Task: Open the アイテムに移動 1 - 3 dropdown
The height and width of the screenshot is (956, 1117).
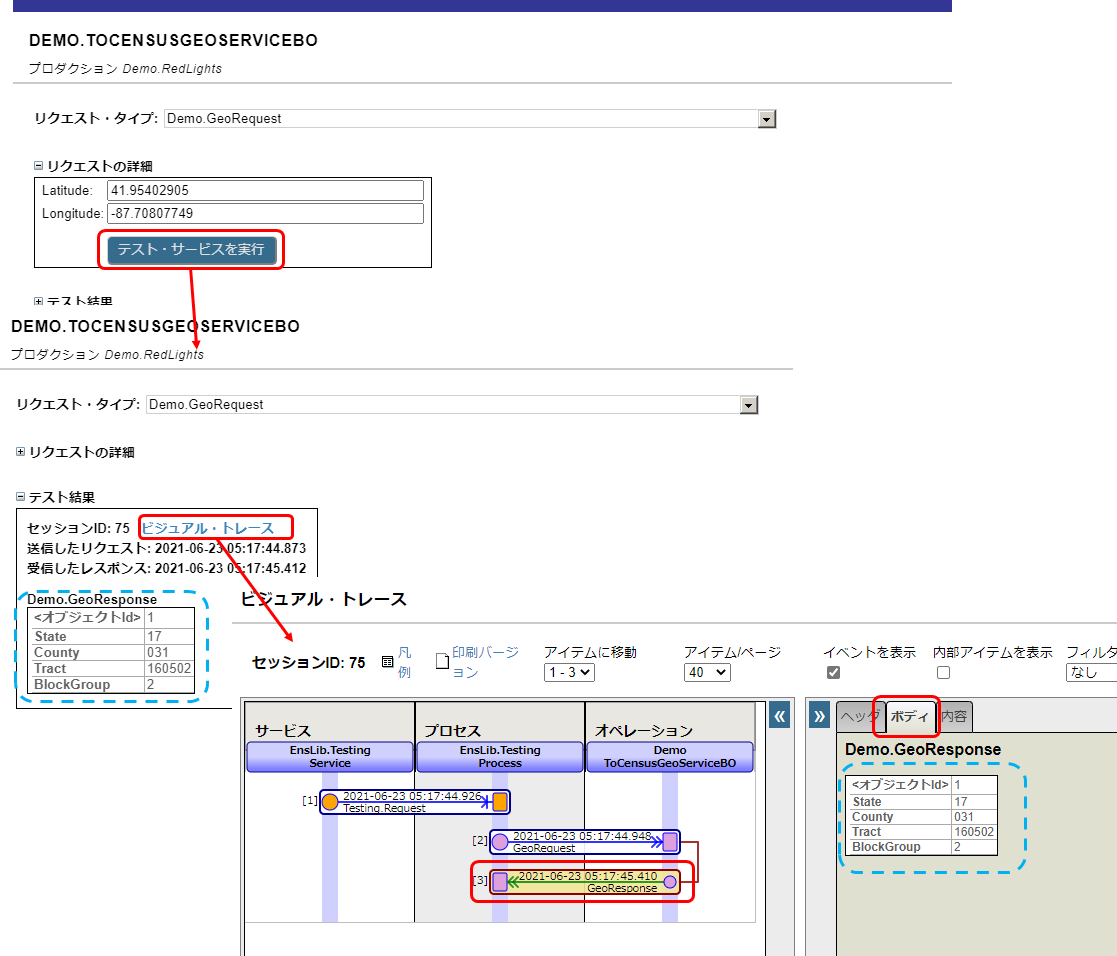Action: 569,673
